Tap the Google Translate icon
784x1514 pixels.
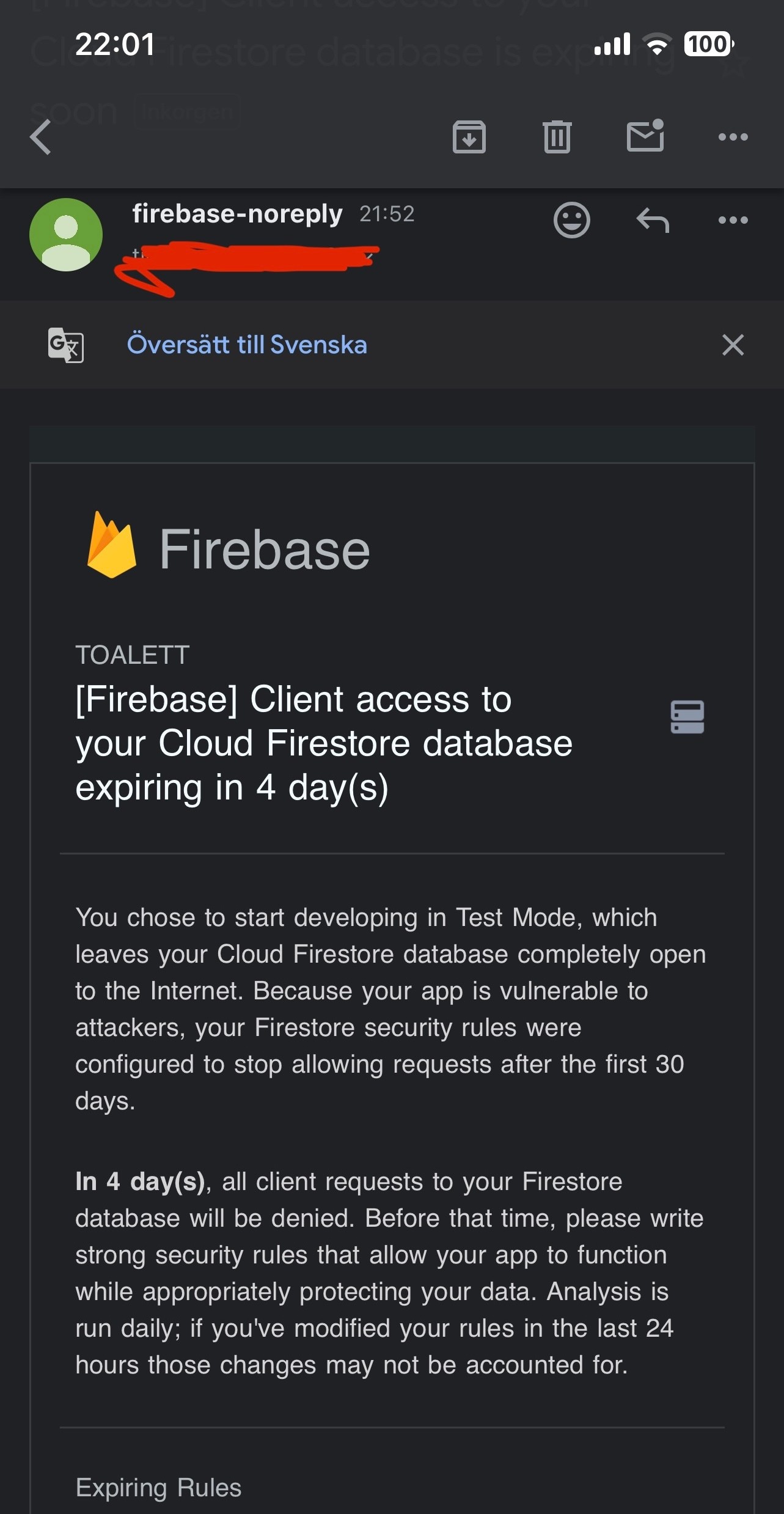click(66, 345)
